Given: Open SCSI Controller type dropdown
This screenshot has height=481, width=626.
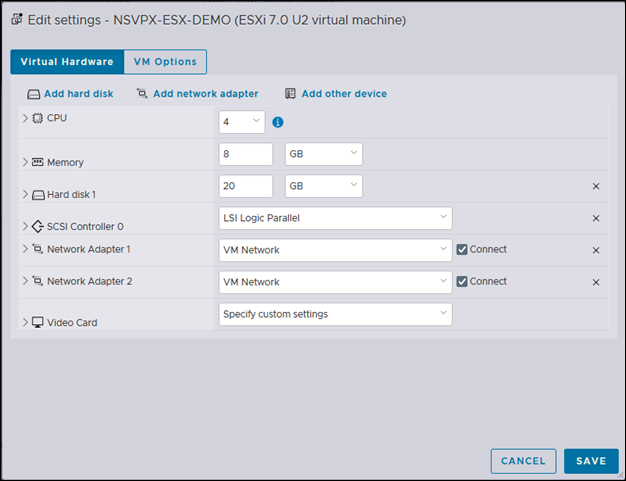Looking at the screenshot, I should [x=335, y=218].
